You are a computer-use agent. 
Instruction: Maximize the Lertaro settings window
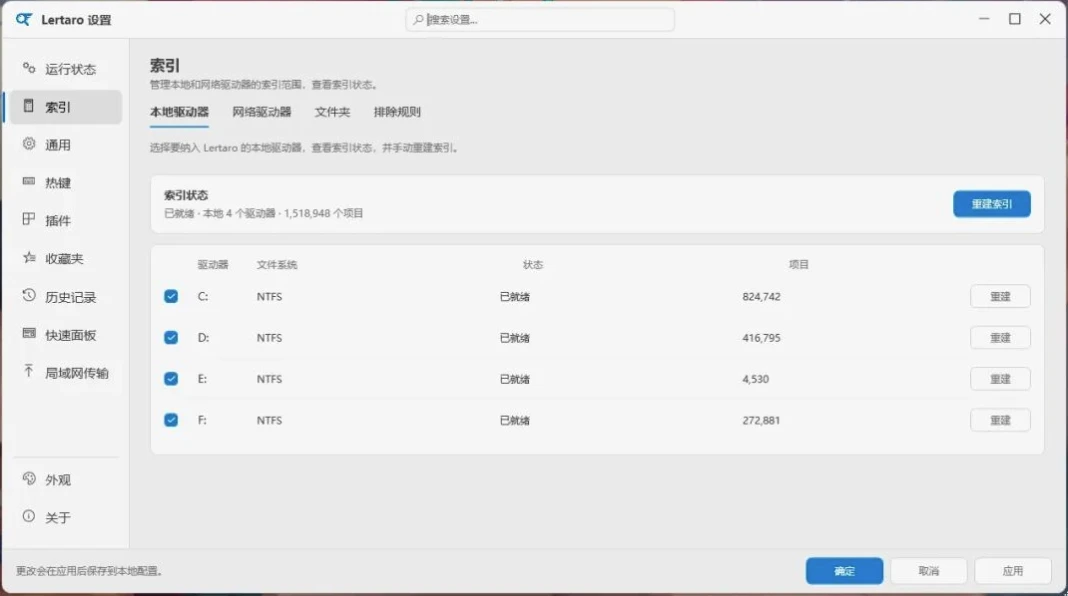[1015, 19]
